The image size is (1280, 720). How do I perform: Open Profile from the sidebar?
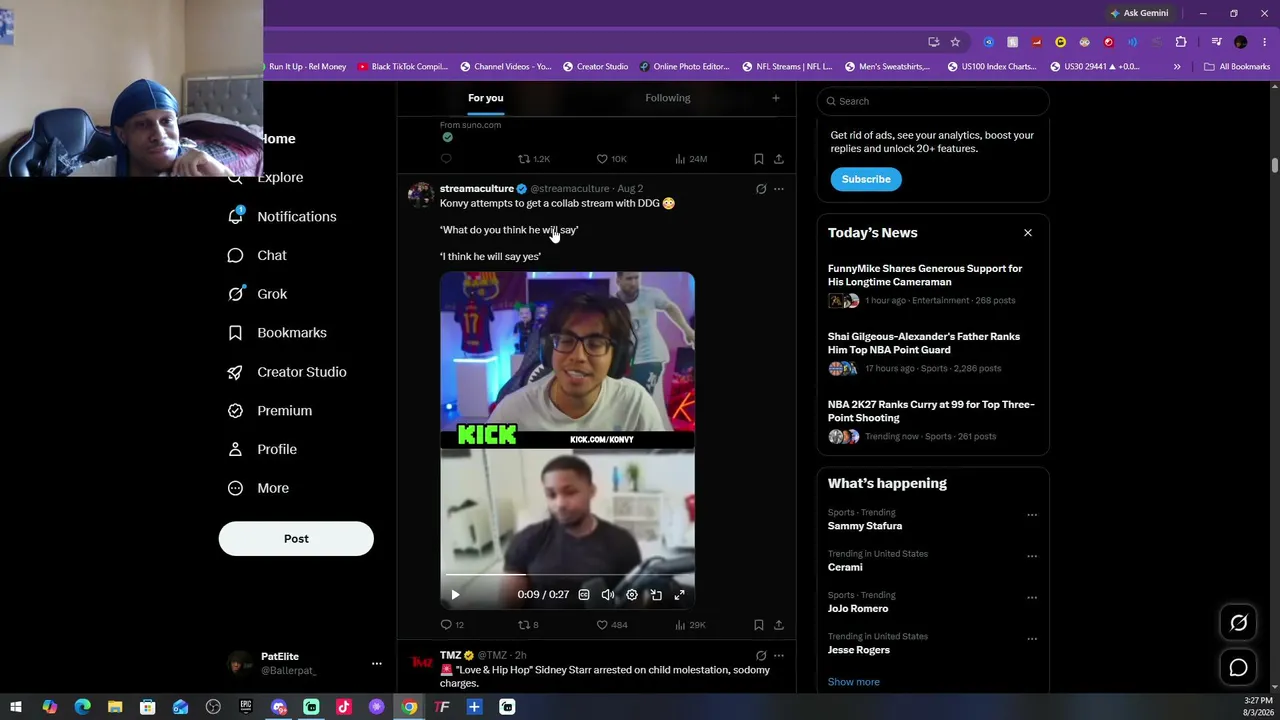262,450
